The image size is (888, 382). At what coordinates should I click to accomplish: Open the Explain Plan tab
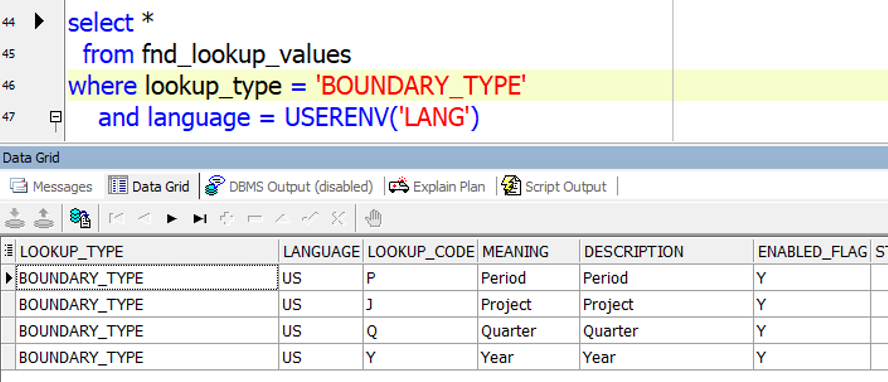(437, 186)
